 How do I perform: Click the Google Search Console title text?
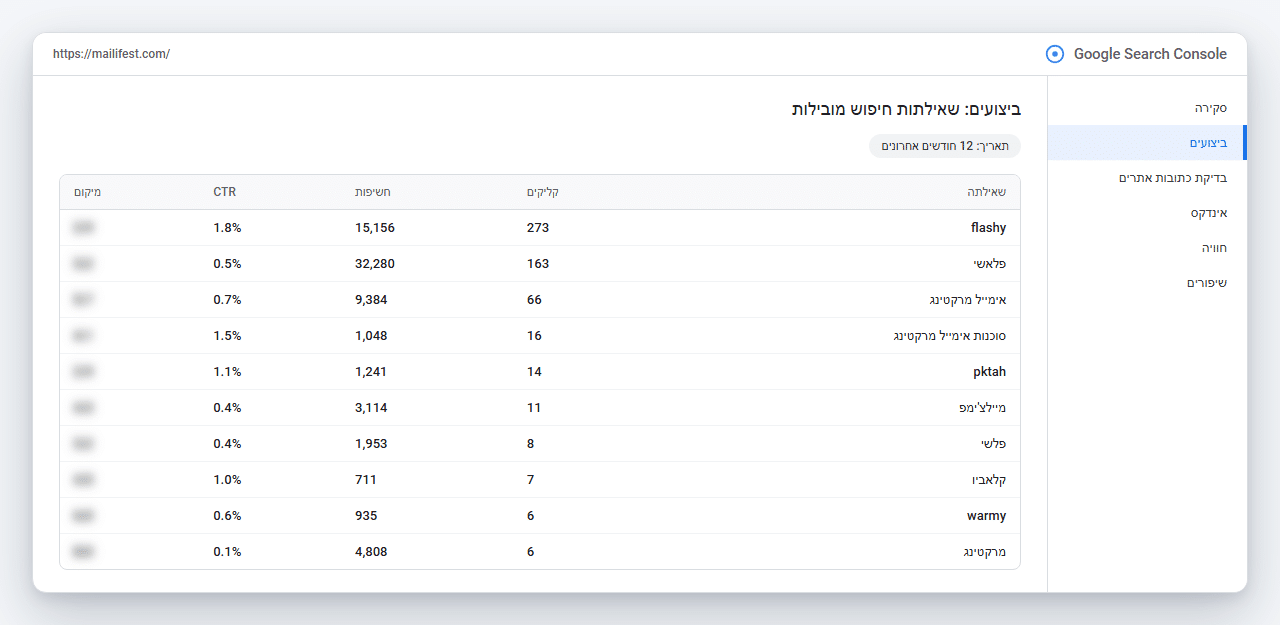click(1150, 54)
